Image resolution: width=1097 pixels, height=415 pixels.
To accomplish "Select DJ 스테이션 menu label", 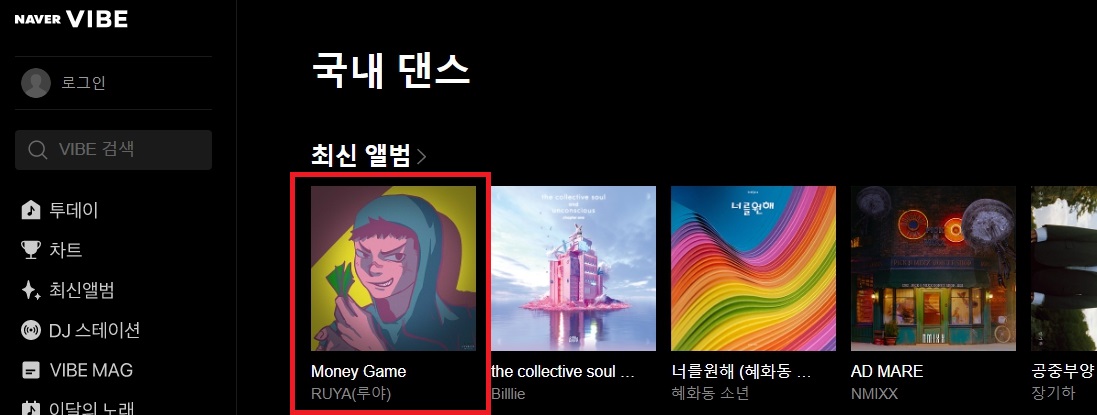I will point(94,330).
